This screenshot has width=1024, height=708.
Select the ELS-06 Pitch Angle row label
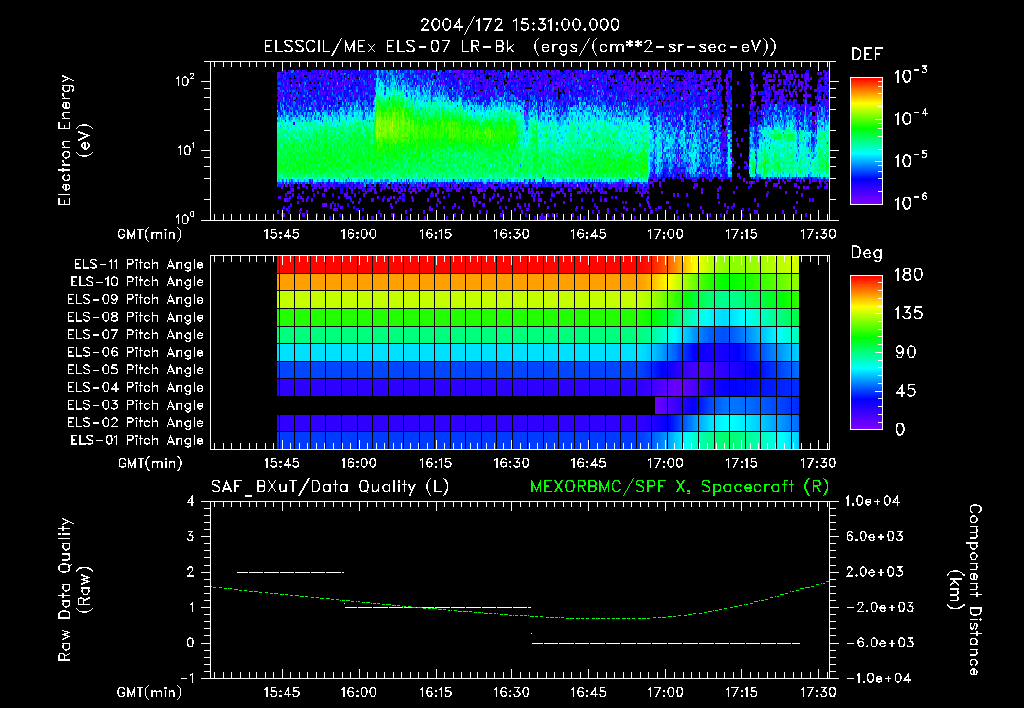click(x=135, y=353)
